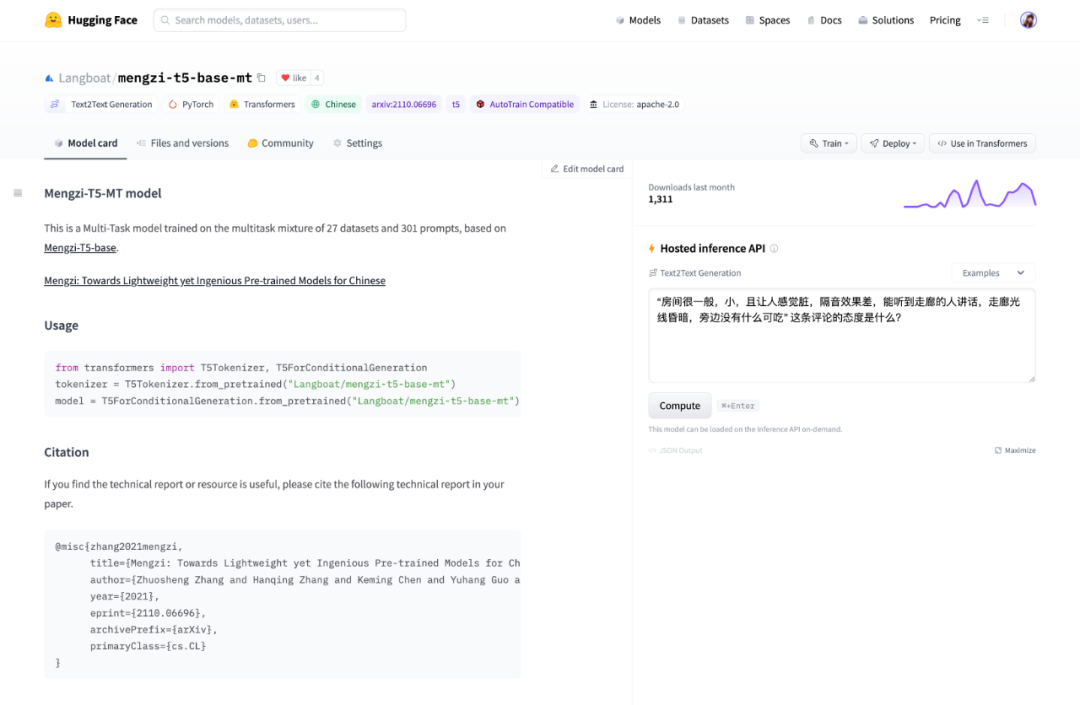Expand the Examples dropdown
Viewport: 1080px width, 705px height.
tap(993, 273)
